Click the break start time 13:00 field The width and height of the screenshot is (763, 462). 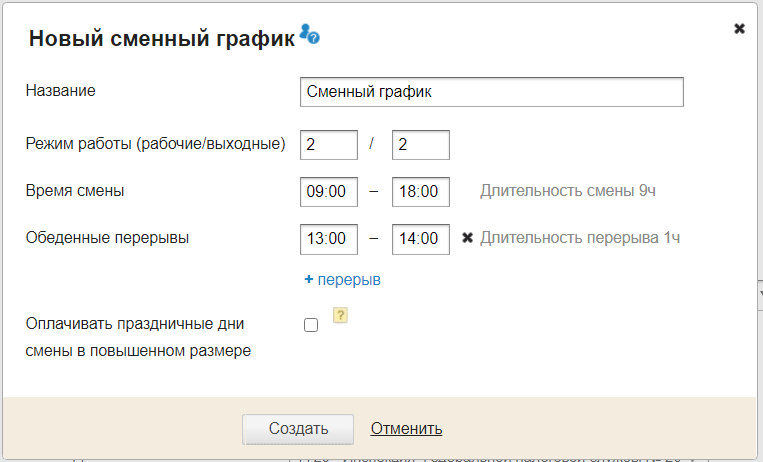328,239
